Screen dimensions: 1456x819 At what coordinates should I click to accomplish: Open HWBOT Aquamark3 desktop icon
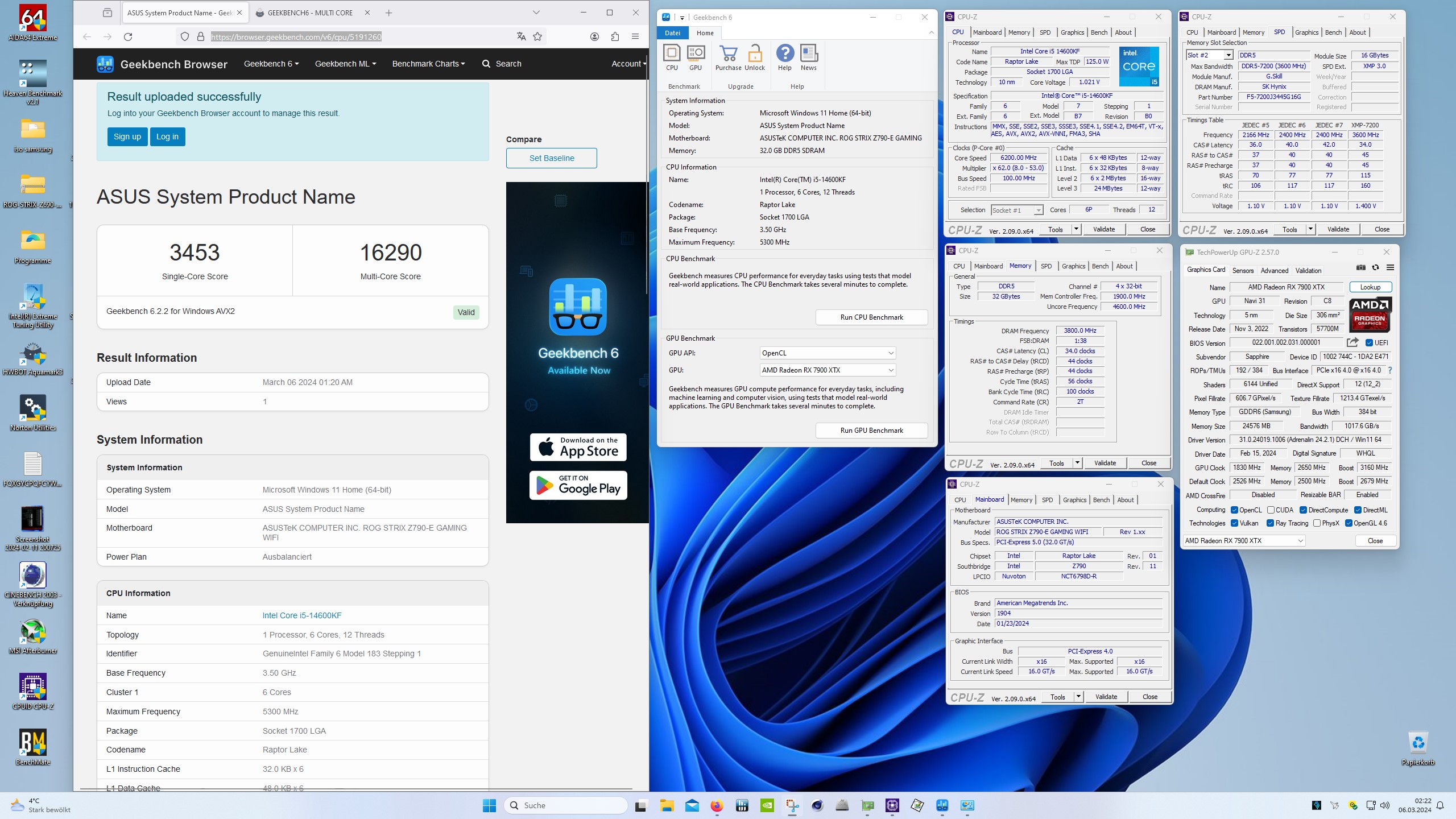33,358
